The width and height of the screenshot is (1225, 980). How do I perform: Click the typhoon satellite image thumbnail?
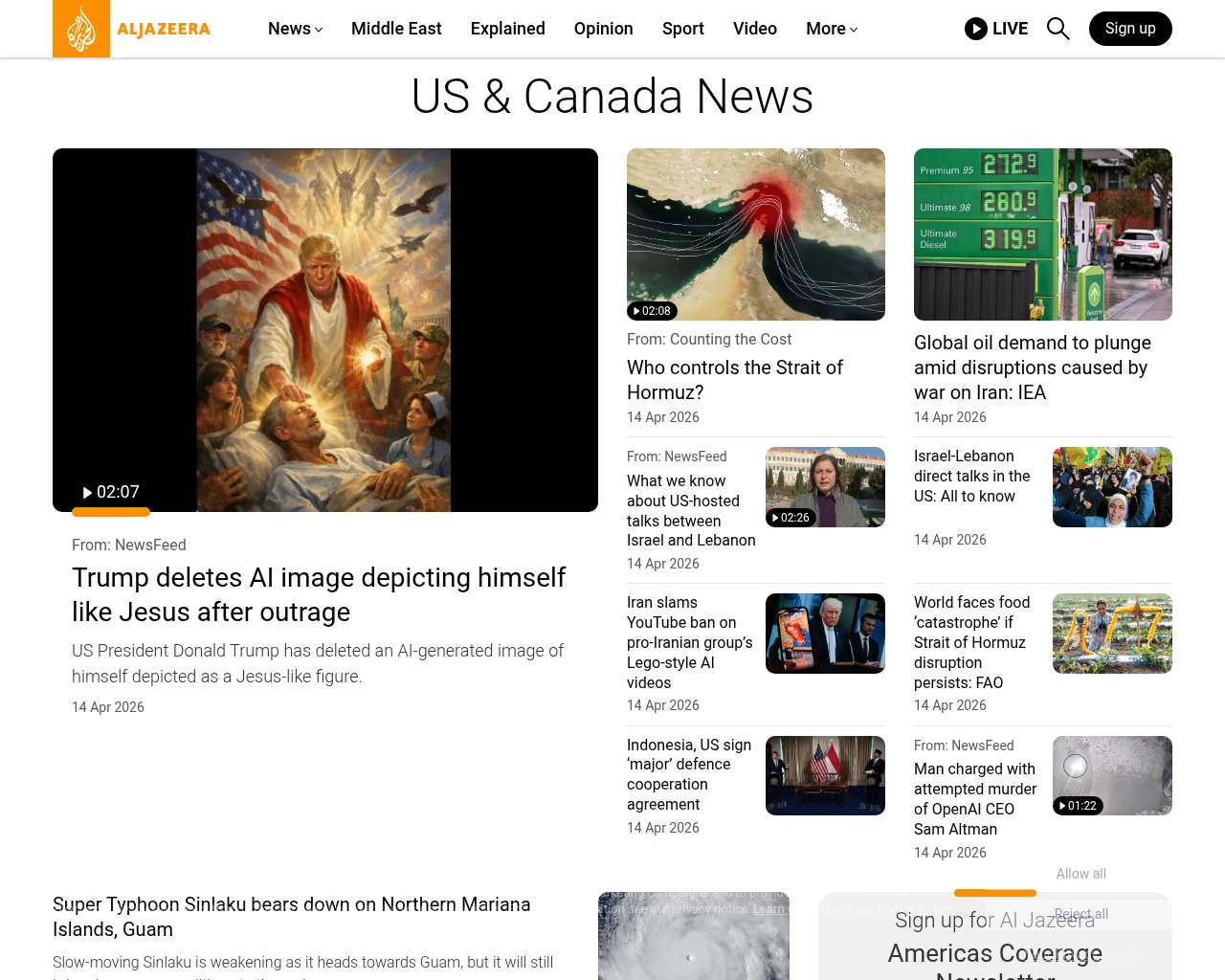click(694, 936)
